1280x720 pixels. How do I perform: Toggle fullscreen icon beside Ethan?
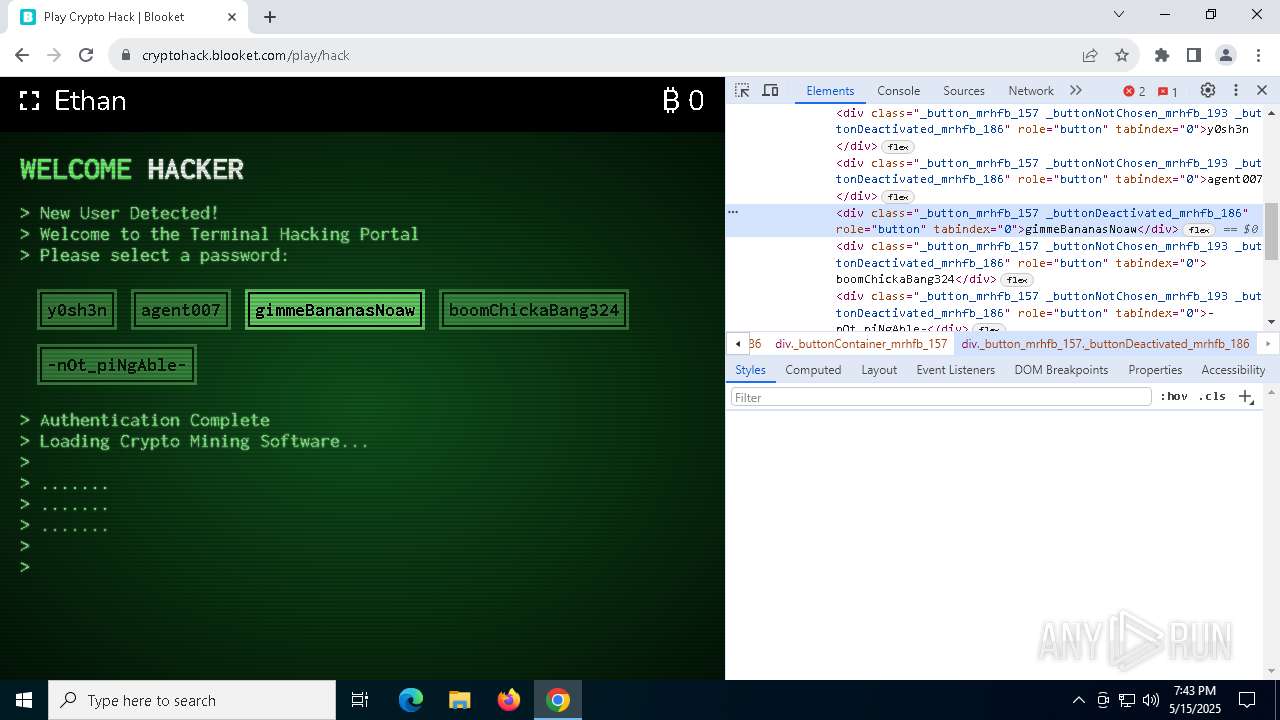30,101
